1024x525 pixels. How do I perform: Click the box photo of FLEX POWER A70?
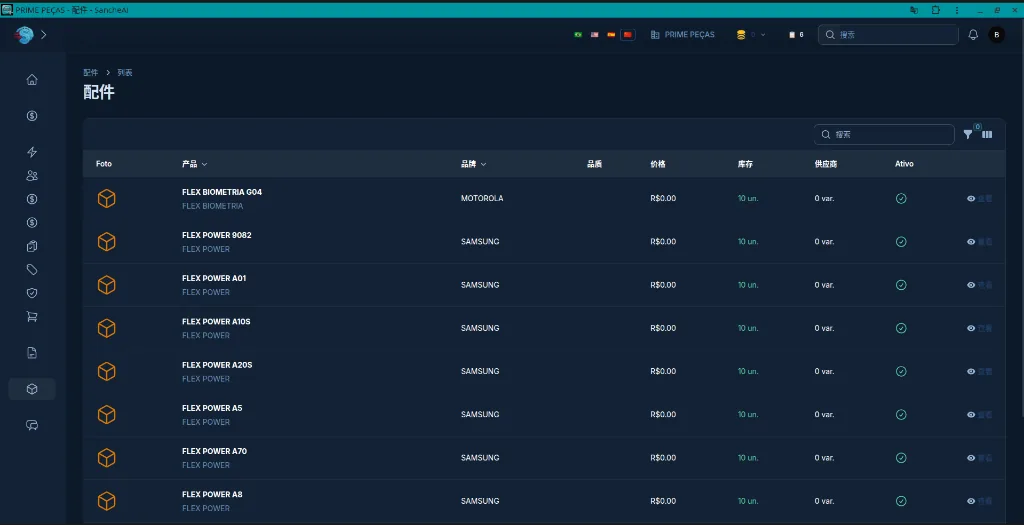point(106,458)
